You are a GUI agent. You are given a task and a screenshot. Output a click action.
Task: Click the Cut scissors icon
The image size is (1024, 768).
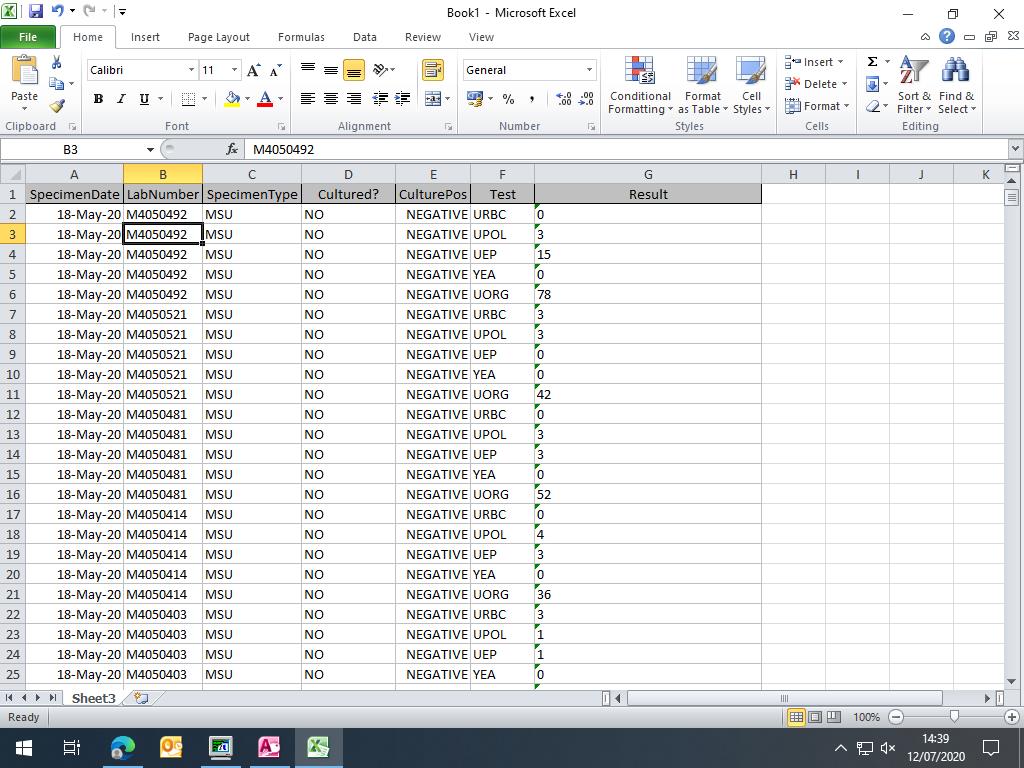pos(57,63)
